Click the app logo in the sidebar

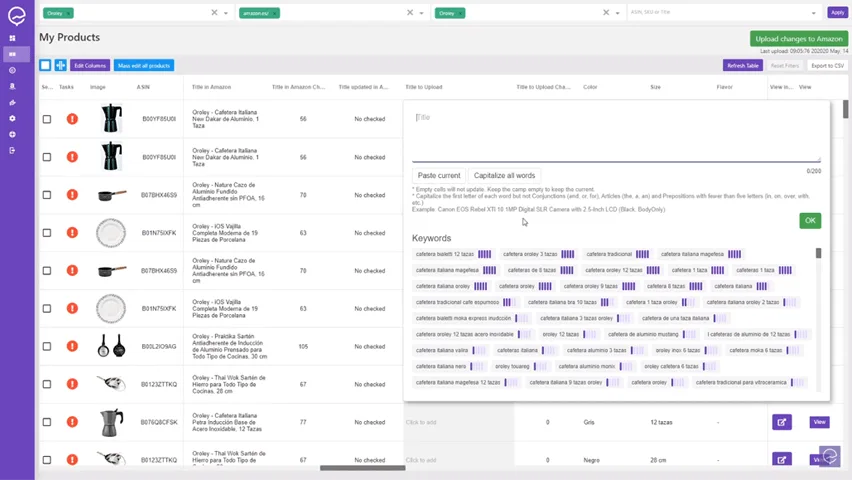16,16
